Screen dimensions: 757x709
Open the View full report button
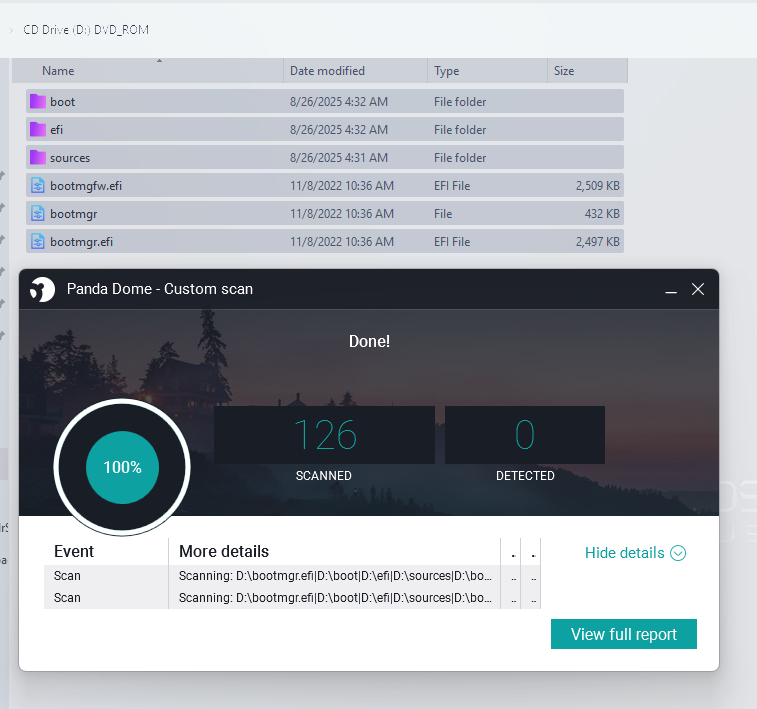(624, 634)
